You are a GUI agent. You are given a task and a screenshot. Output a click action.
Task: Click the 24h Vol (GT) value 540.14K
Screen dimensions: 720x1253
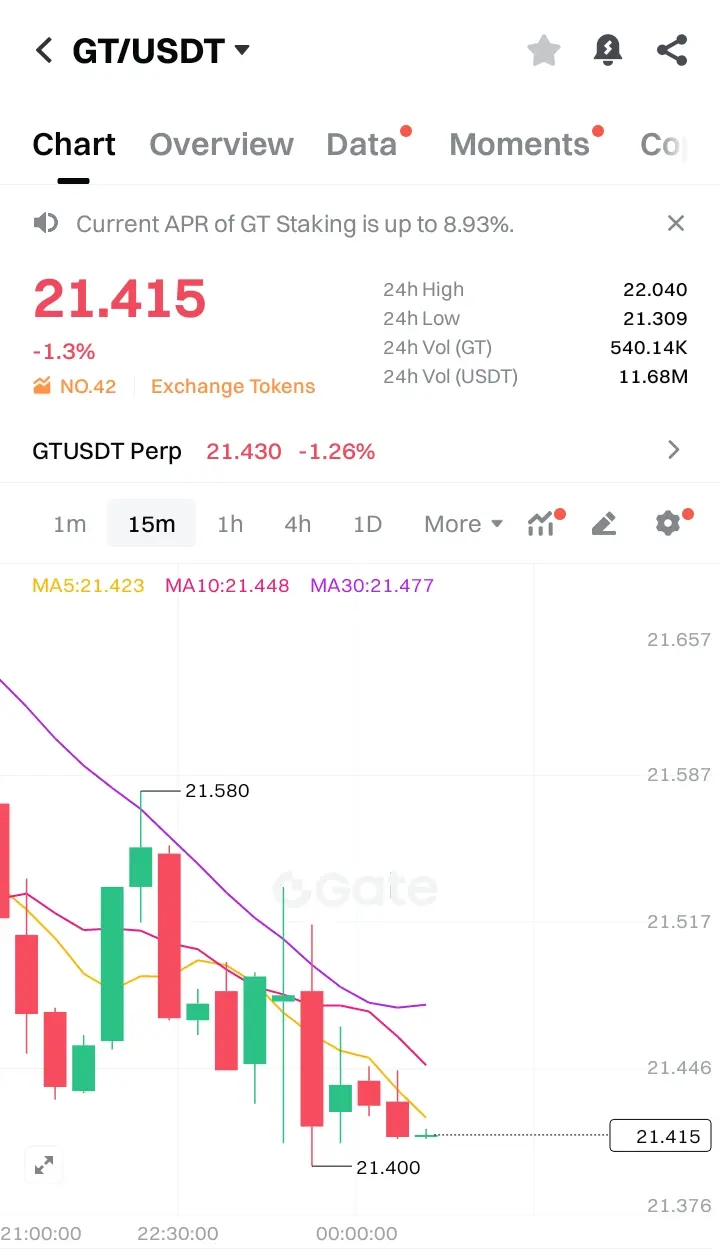[x=649, y=348]
